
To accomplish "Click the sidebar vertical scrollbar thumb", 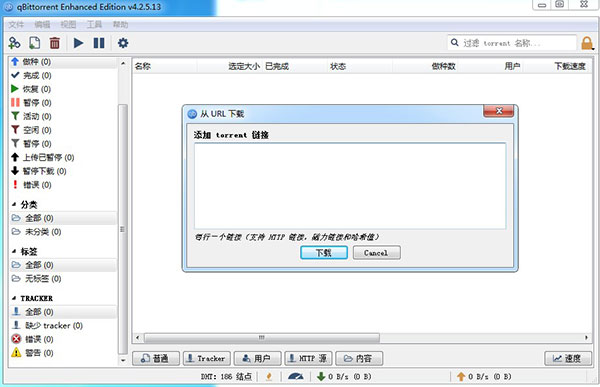I will tap(123, 229).
